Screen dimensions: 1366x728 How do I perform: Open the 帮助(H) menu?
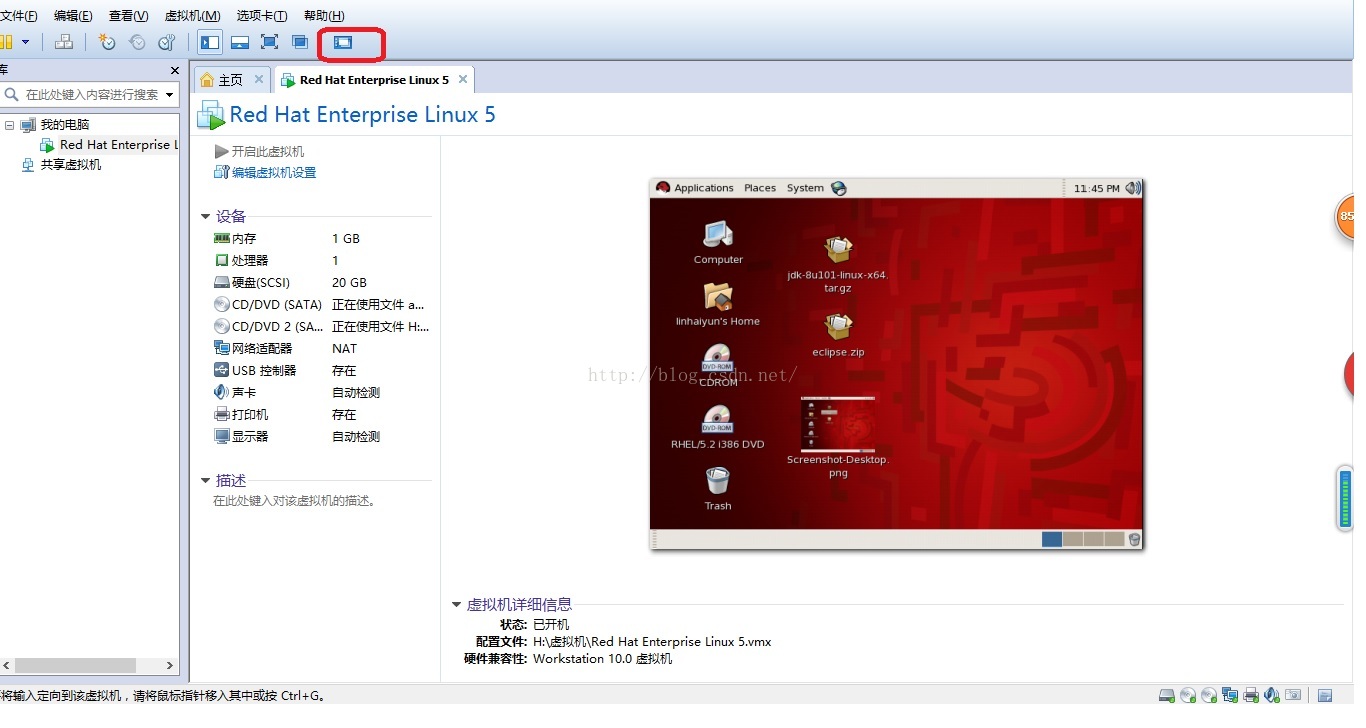click(324, 16)
